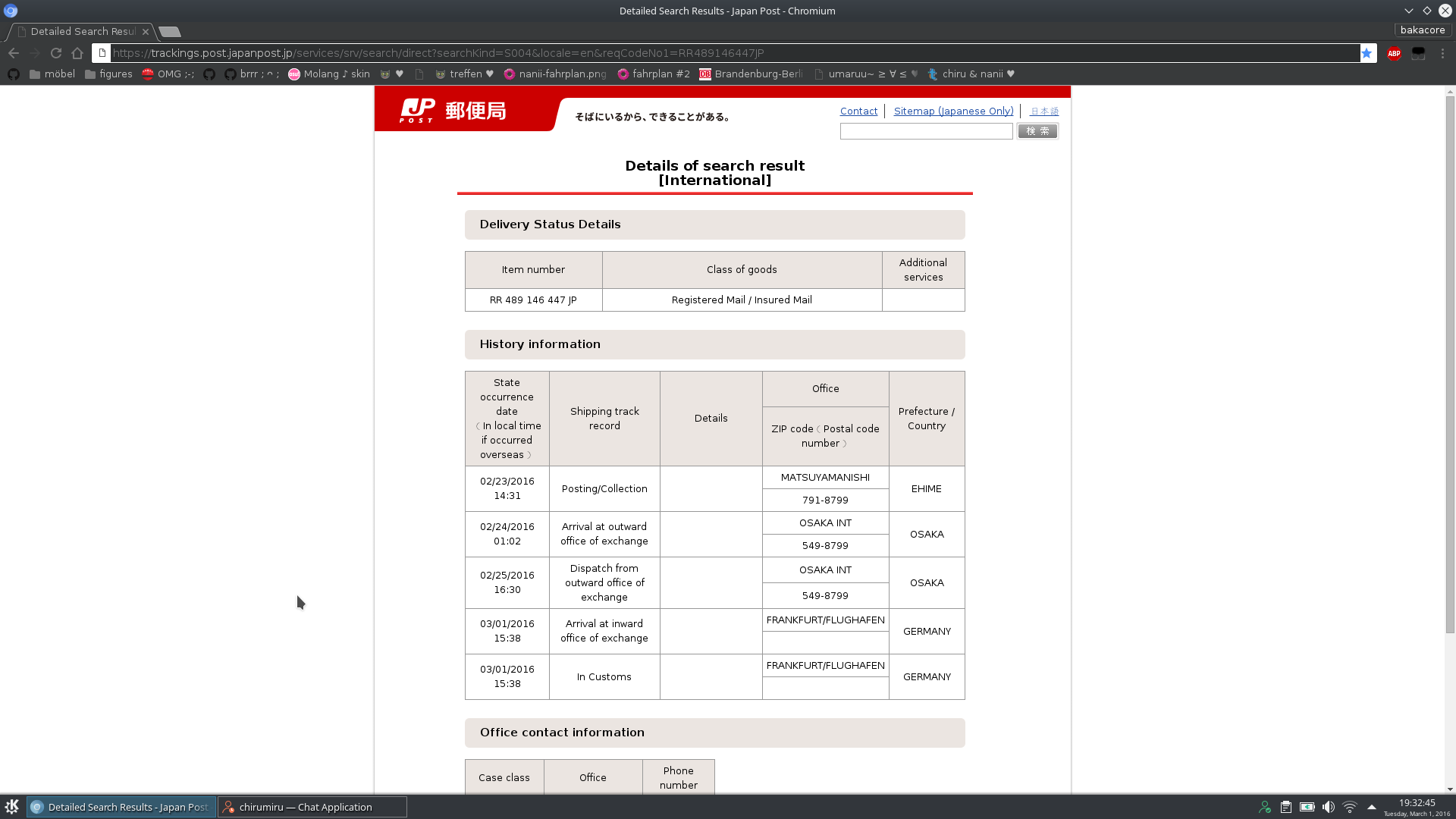
Task: Open the dark extension icon beside Adblock
Action: (x=1418, y=53)
